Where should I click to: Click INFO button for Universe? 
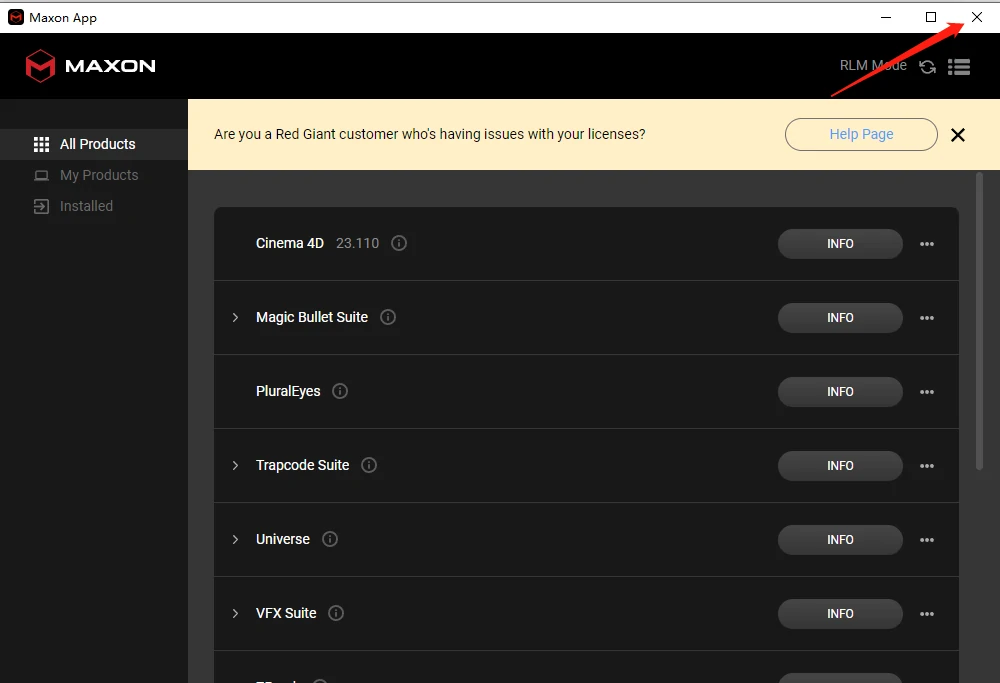(840, 540)
